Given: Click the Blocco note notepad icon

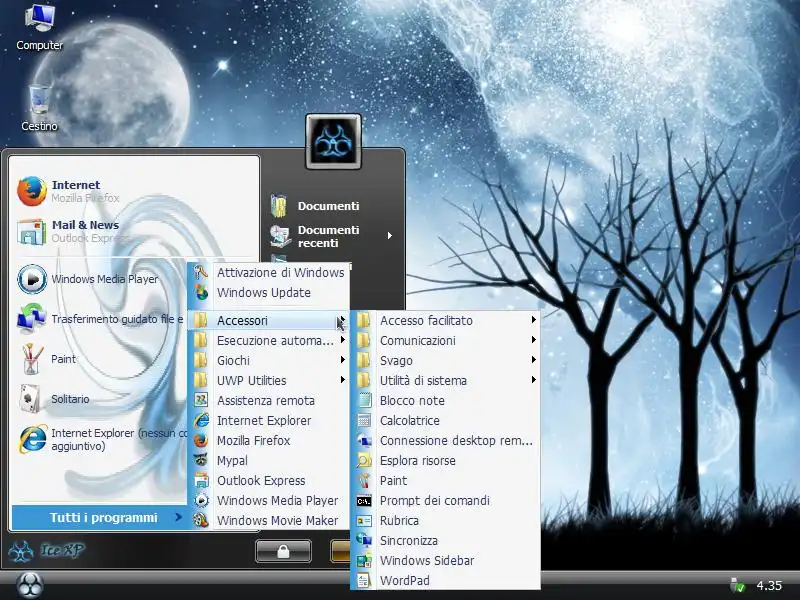Looking at the screenshot, I should click(x=364, y=401).
